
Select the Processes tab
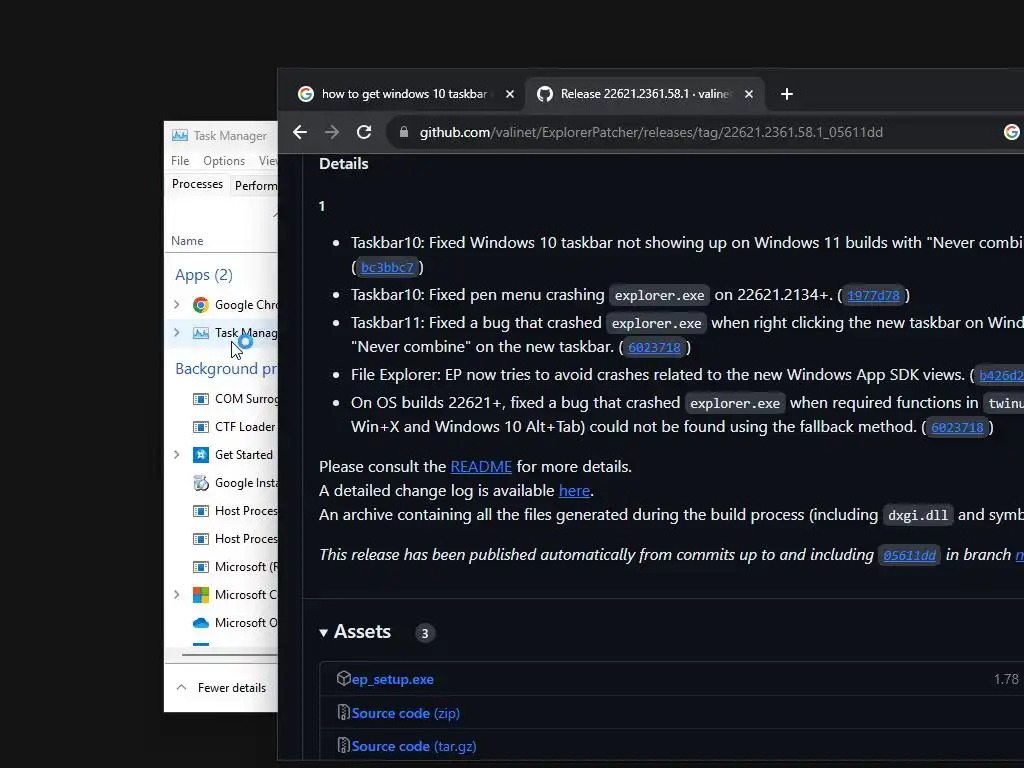[x=197, y=184]
